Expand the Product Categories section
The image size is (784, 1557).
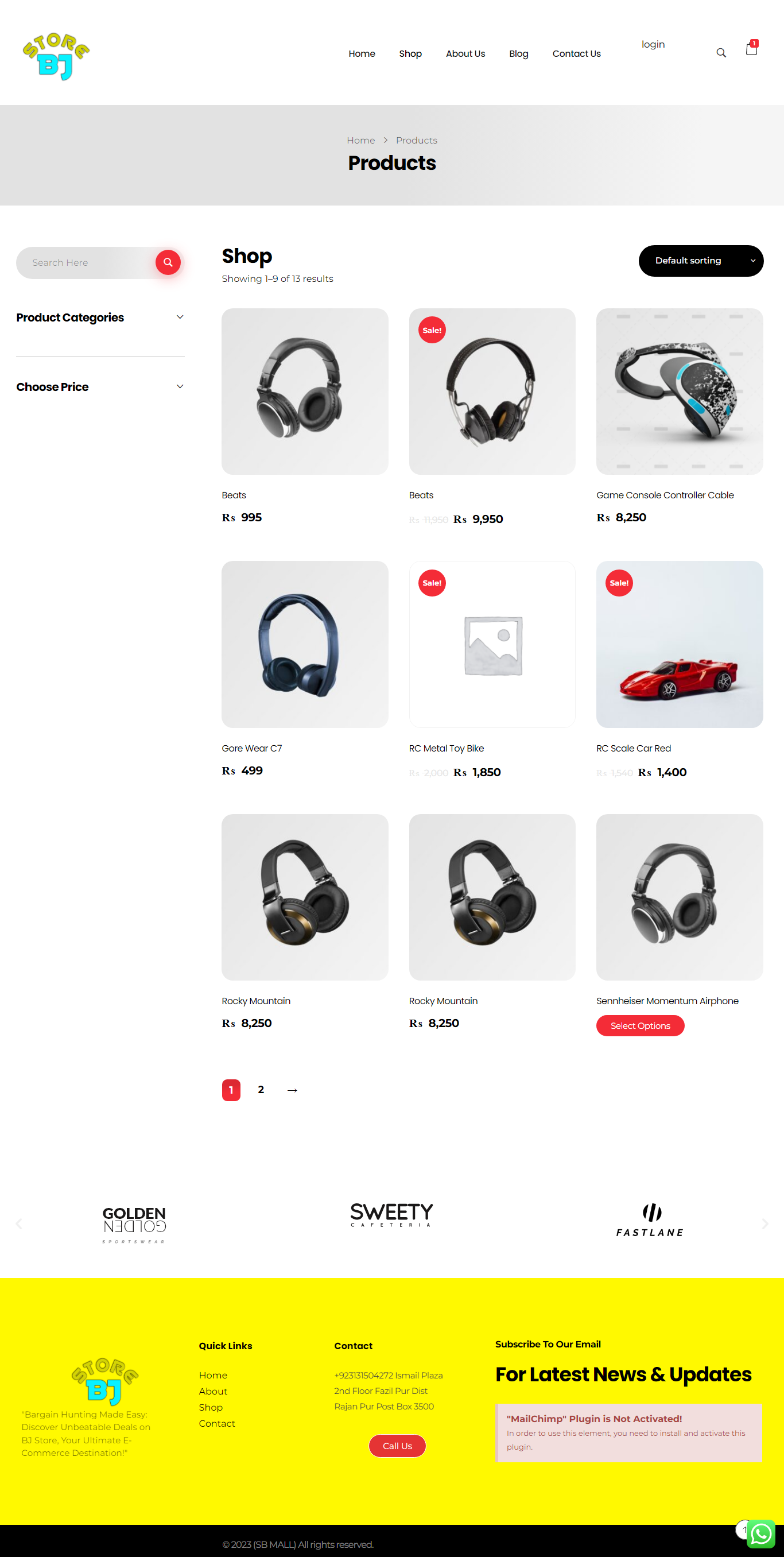tap(100, 317)
